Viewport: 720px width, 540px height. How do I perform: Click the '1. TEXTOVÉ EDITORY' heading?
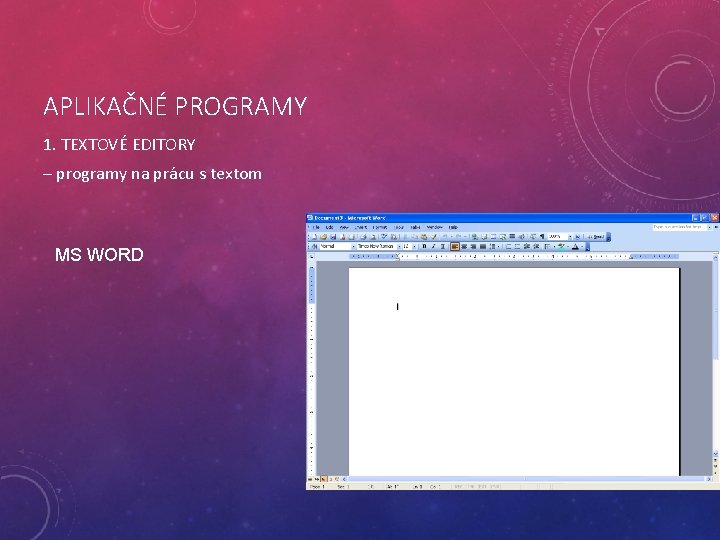[x=119, y=145]
